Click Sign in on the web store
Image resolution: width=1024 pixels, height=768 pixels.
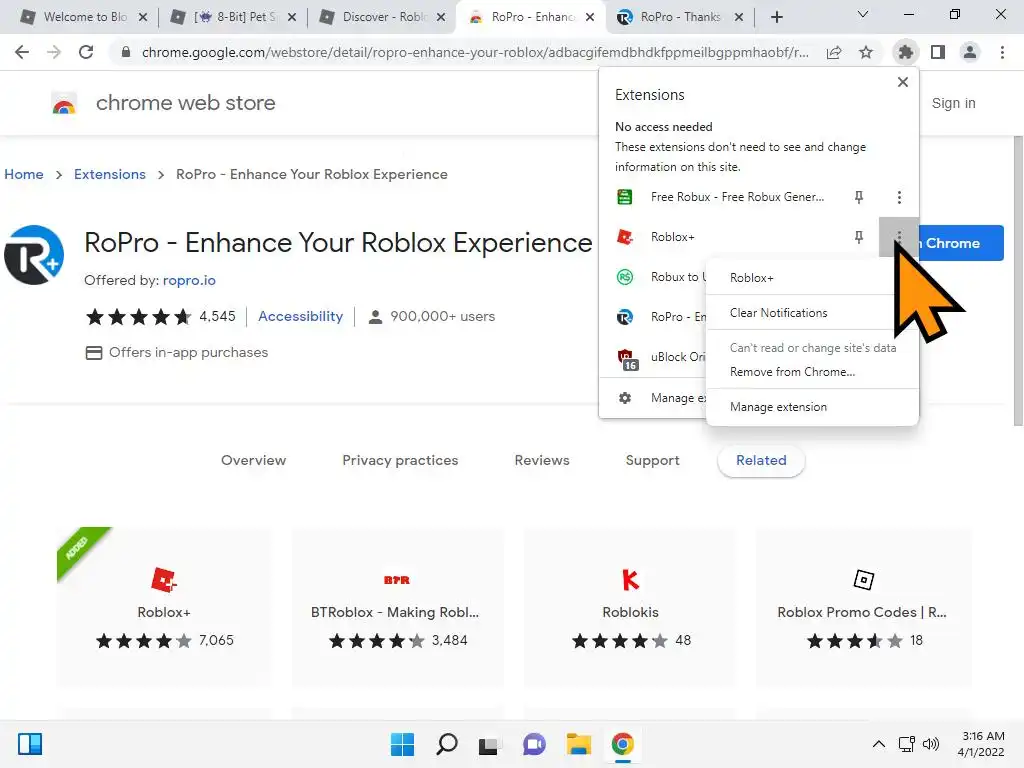(x=953, y=103)
